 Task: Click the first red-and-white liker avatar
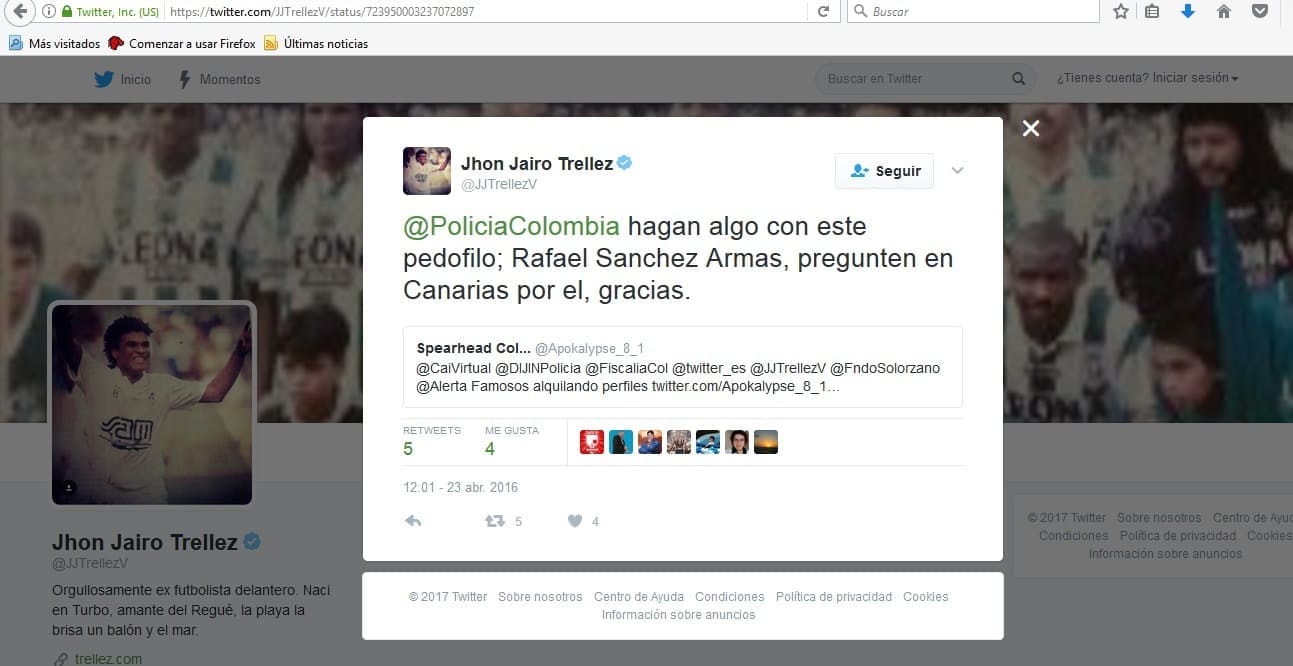[592, 442]
